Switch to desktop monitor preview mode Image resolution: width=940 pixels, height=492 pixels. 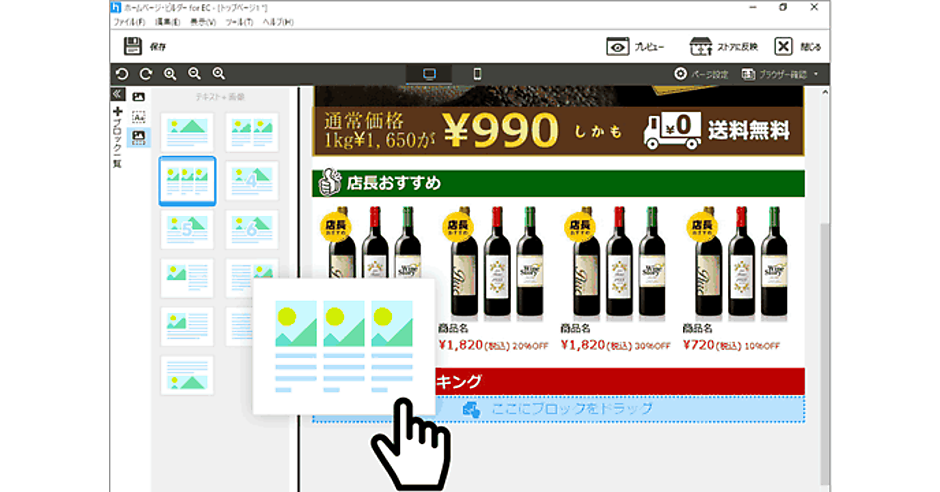(430, 74)
